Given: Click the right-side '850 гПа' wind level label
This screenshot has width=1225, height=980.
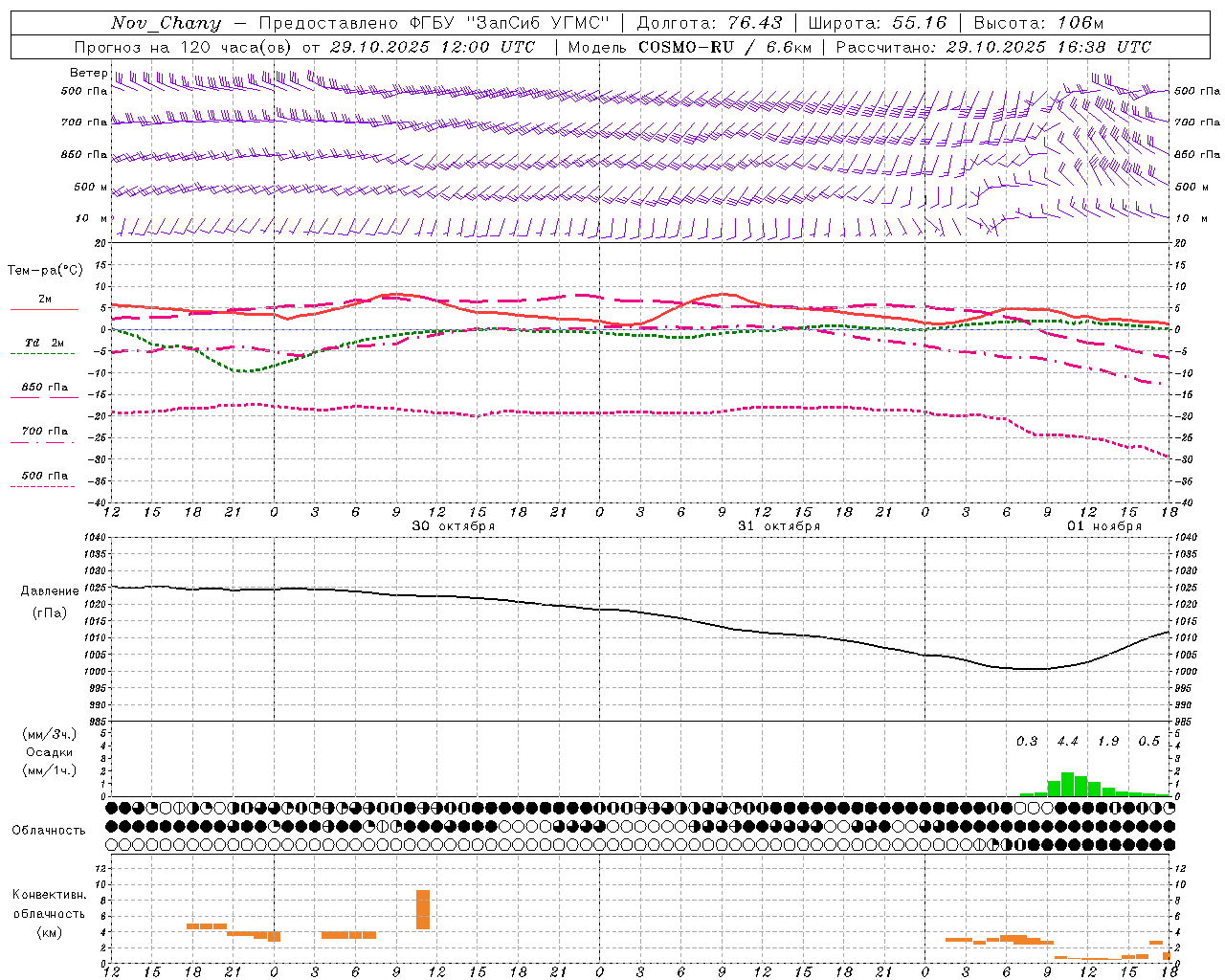Looking at the screenshot, I should point(1197,154).
